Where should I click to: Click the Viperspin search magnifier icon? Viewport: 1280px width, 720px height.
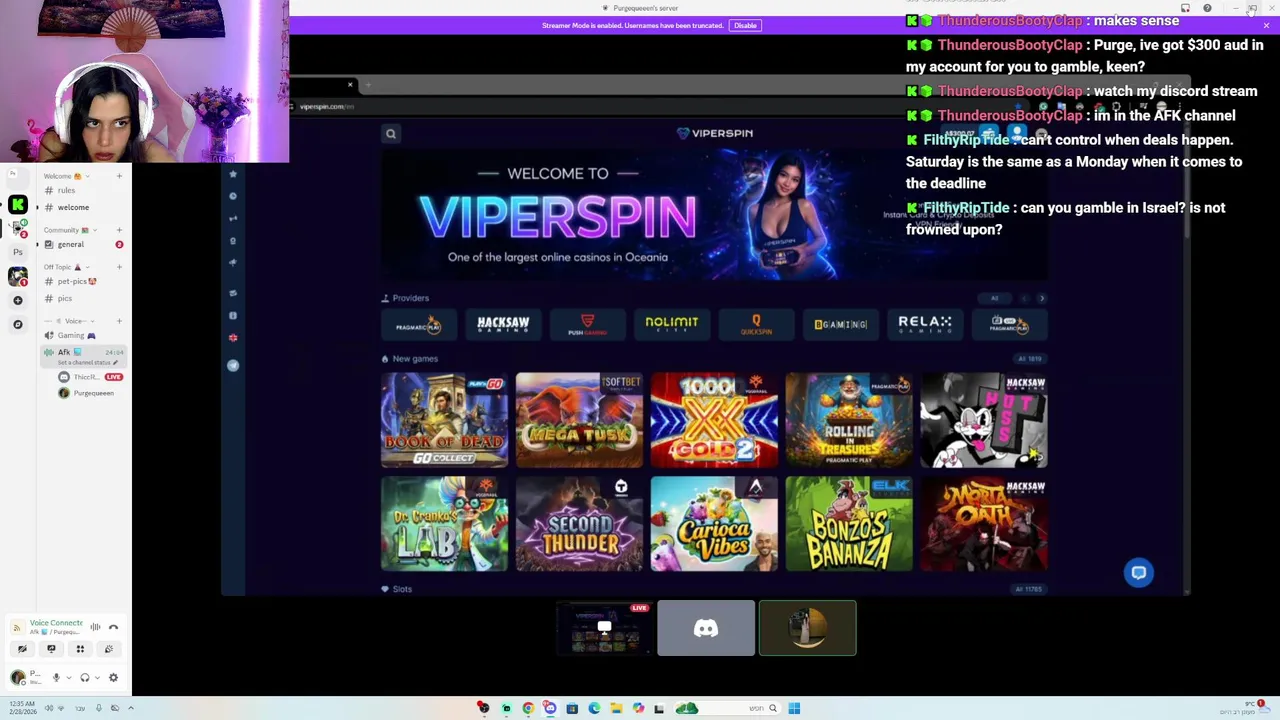click(x=391, y=133)
